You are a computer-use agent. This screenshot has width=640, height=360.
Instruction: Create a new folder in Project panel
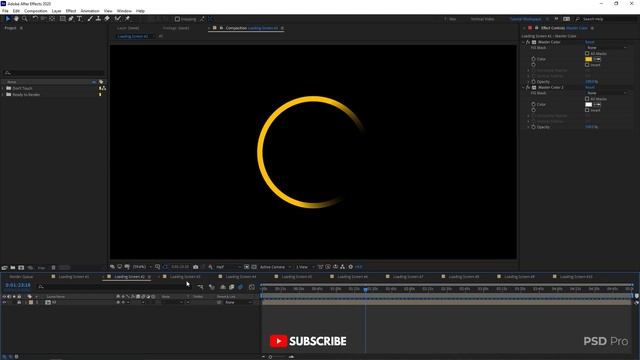pos(13,268)
